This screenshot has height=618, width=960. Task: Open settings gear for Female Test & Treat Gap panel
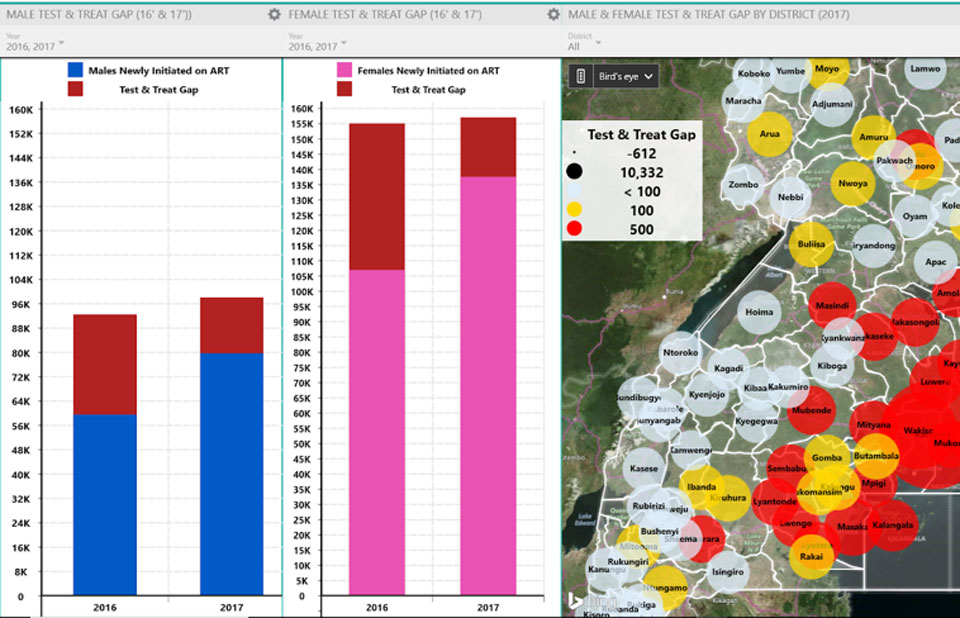pos(553,14)
